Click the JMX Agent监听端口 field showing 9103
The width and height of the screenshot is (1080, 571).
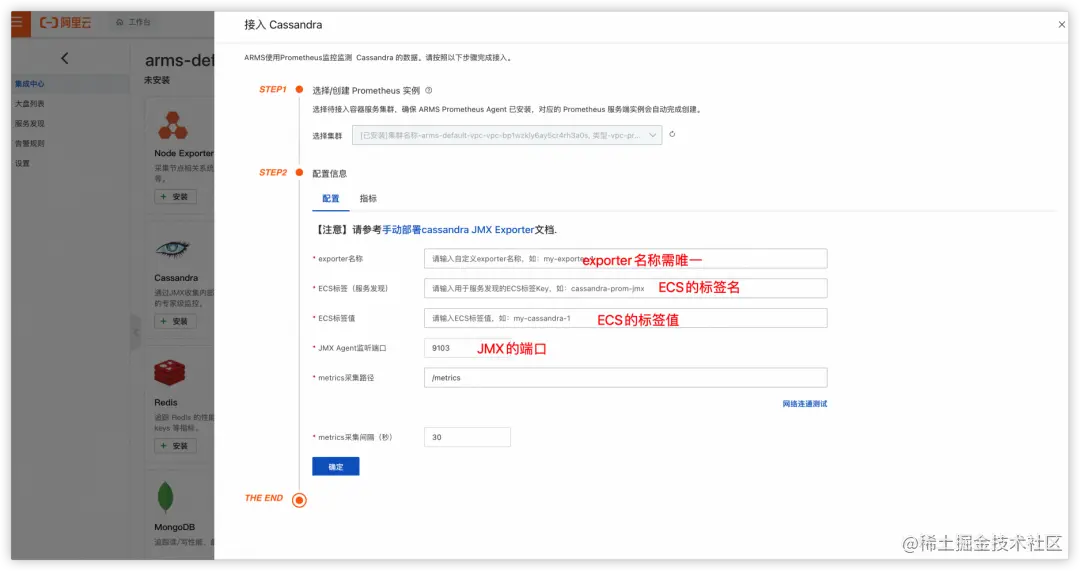(x=448, y=348)
